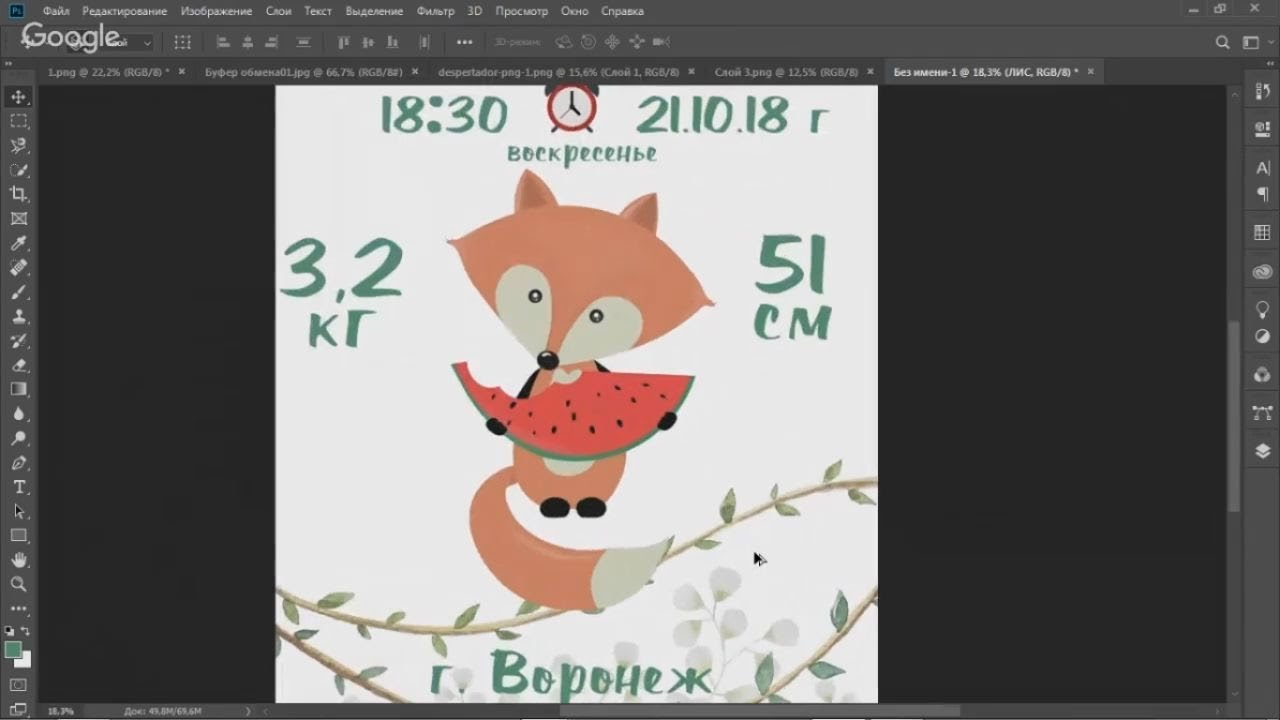1280x720 pixels.
Task: Open the Фильтр menu
Action: [x=436, y=11]
